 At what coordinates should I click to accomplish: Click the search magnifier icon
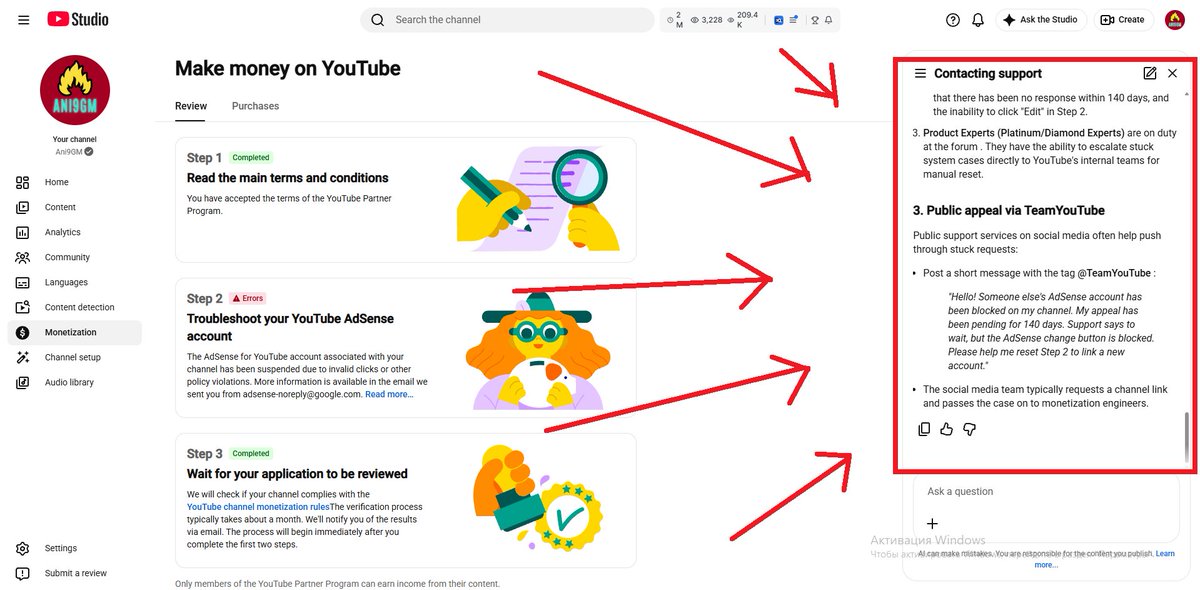tap(377, 20)
